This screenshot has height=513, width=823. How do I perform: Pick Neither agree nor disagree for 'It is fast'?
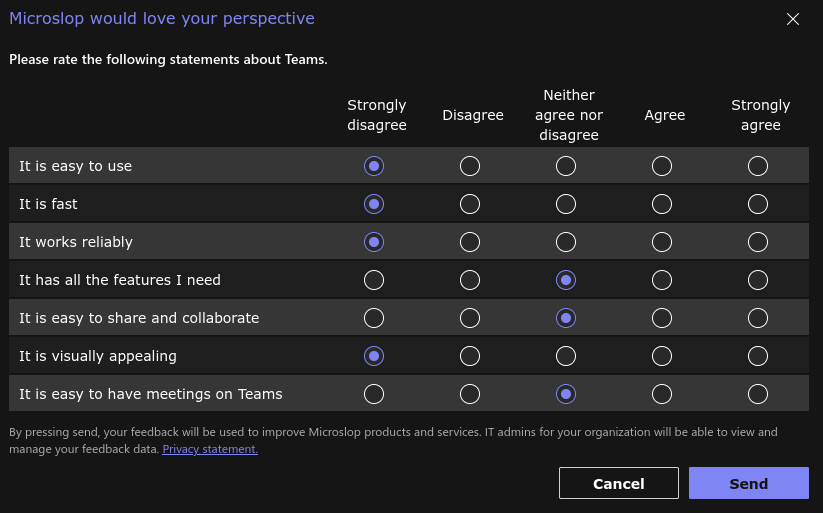click(566, 204)
